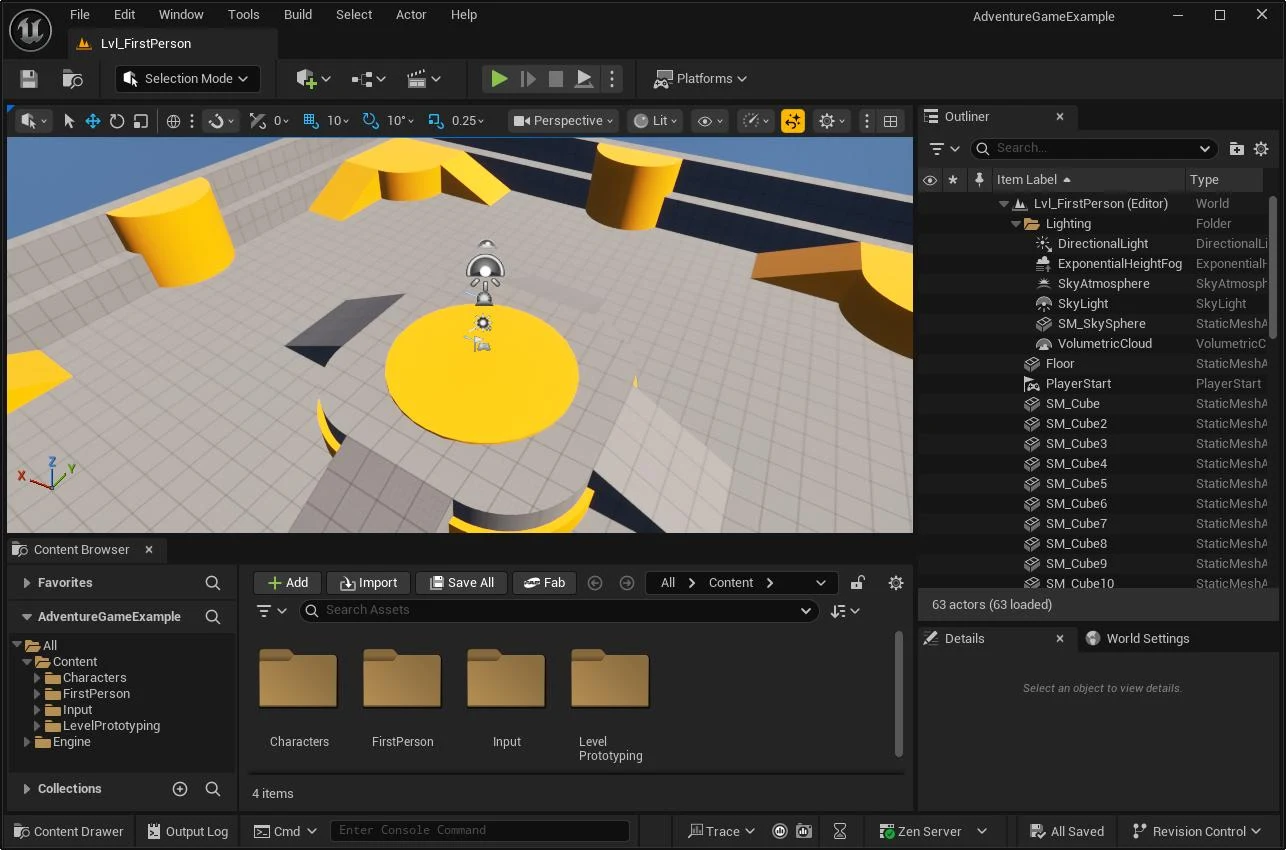Click the save current level icon
The width and height of the screenshot is (1286, 850).
tap(29, 79)
